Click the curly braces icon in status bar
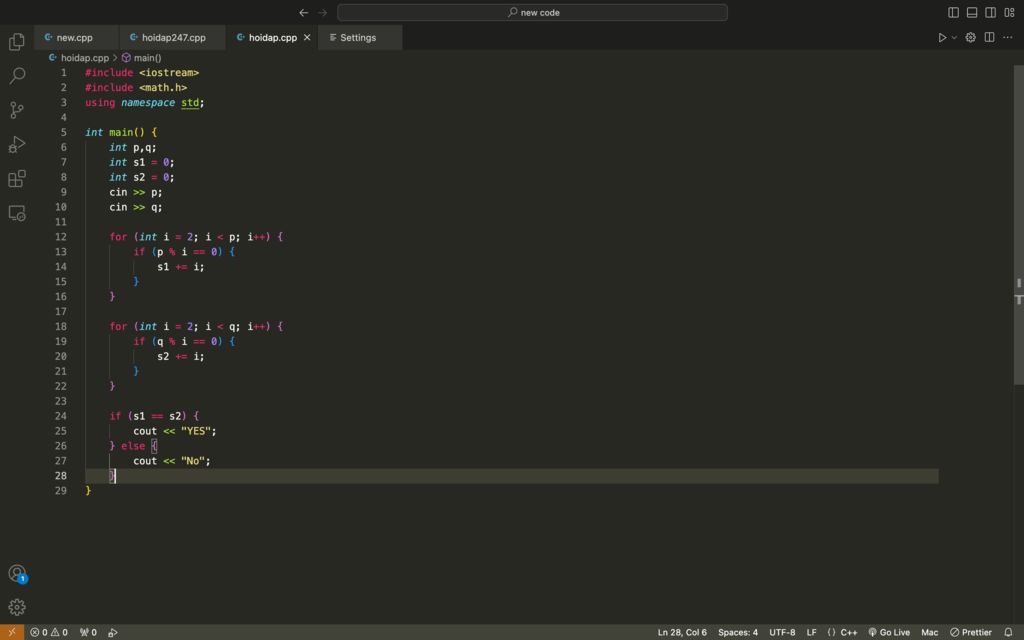Screen dimensions: 1024x640 click(x=831, y=632)
